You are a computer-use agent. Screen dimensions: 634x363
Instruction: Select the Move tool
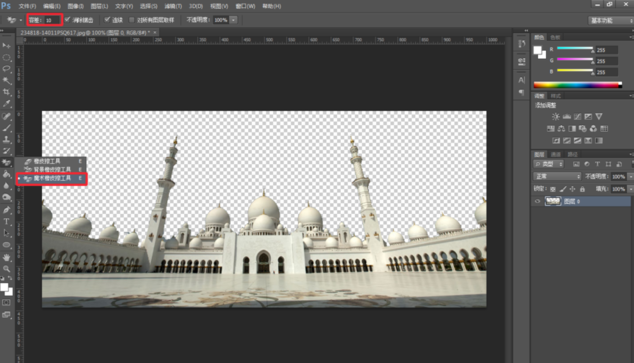[x=6, y=46]
